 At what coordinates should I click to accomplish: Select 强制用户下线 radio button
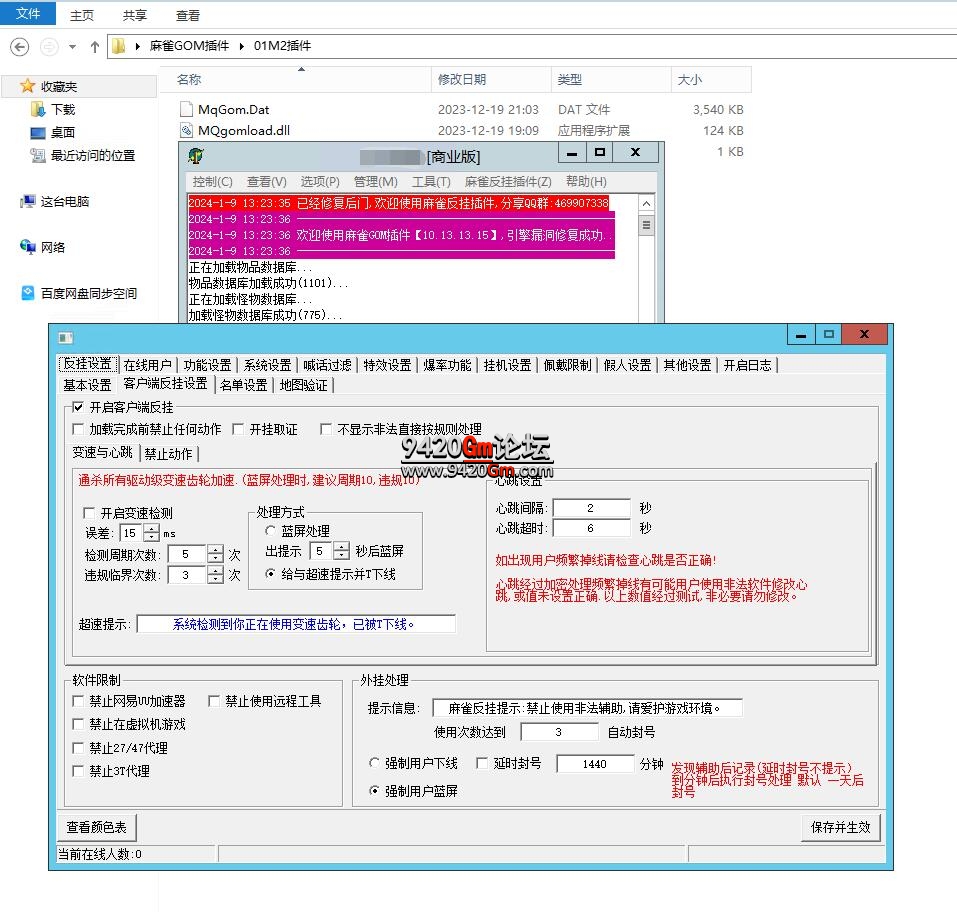tap(374, 763)
